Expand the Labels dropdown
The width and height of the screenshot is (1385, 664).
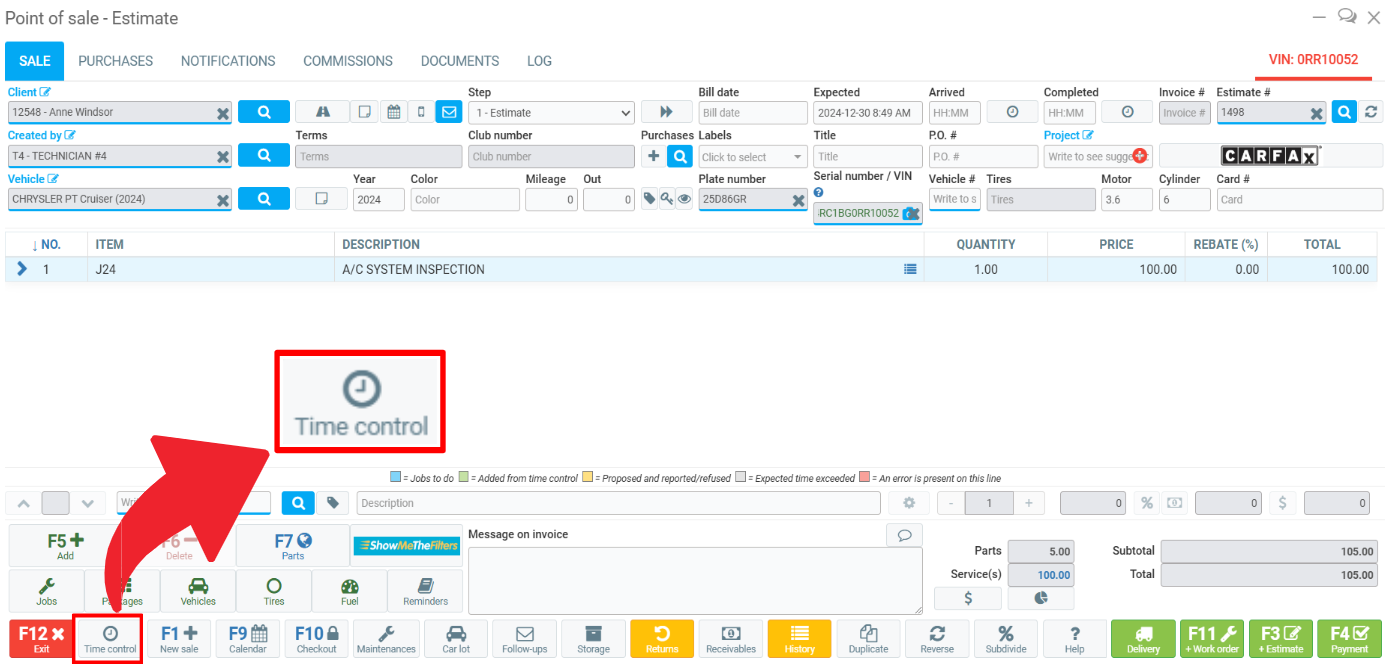752,157
